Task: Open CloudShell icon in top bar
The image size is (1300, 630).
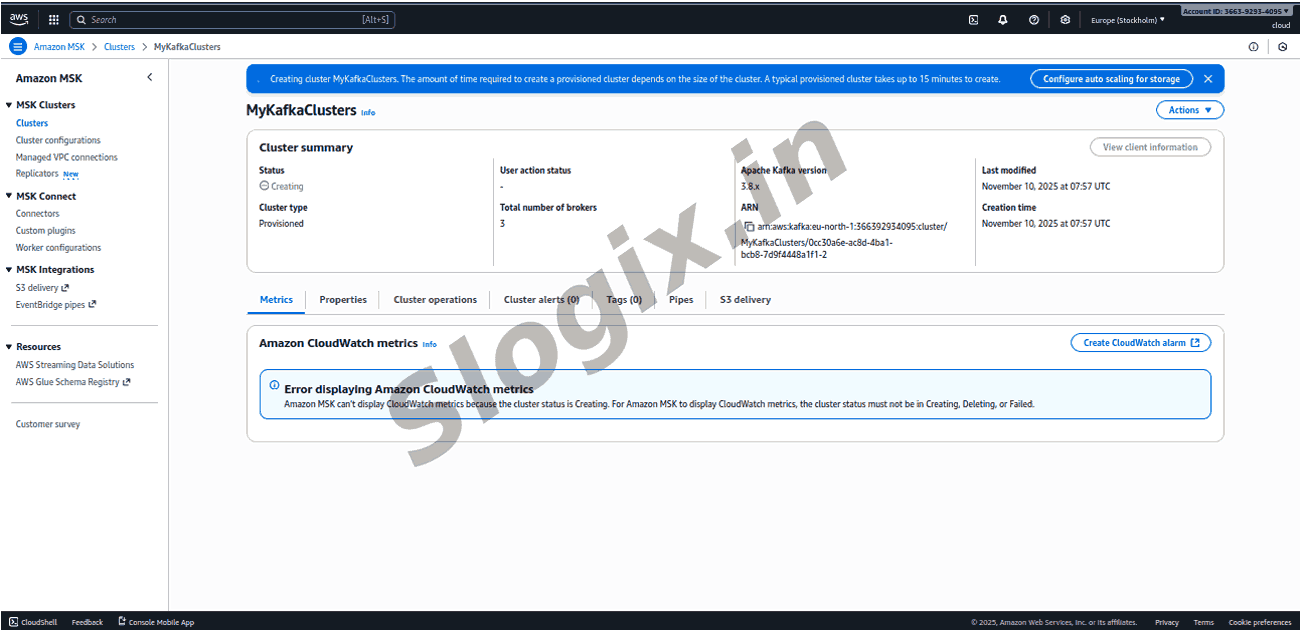Action: pos(973,20)
